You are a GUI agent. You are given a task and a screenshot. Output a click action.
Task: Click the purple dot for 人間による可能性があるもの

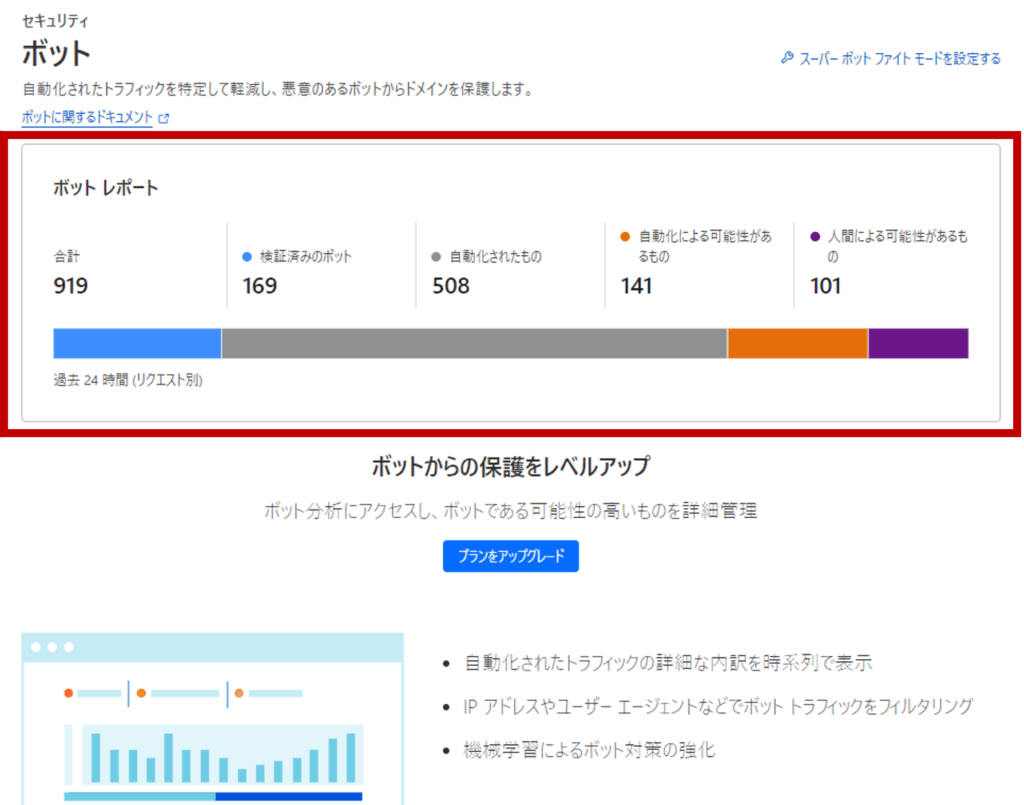click(815, 237)
